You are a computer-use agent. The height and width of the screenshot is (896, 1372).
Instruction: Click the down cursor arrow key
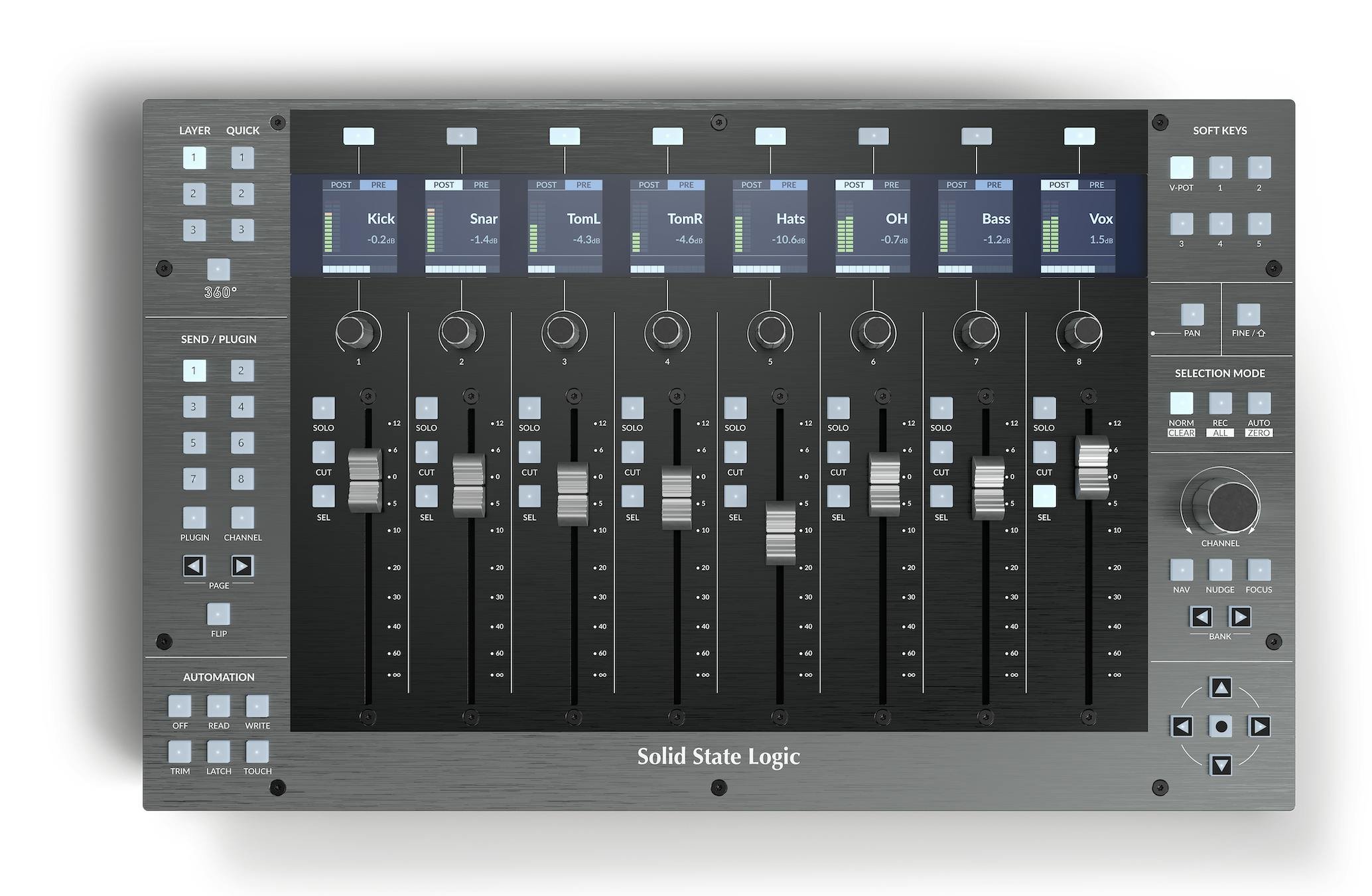(x=1221, y=765)
